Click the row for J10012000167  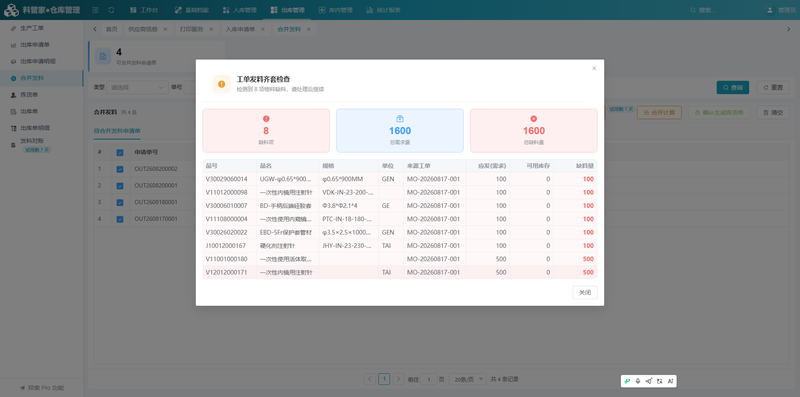point(400,245)
